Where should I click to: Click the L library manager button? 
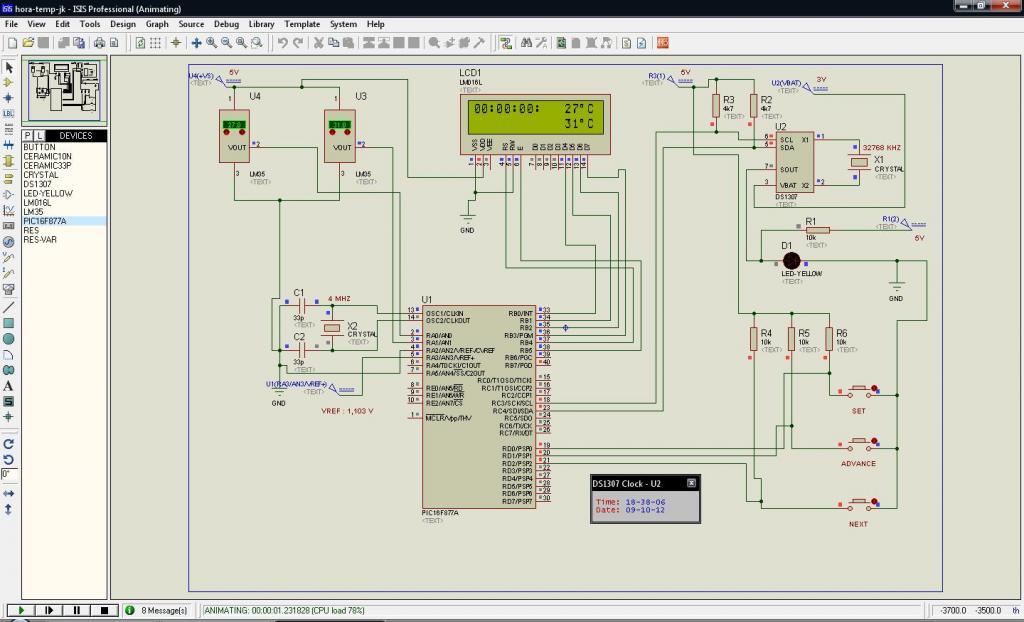(x=39, y=135)
